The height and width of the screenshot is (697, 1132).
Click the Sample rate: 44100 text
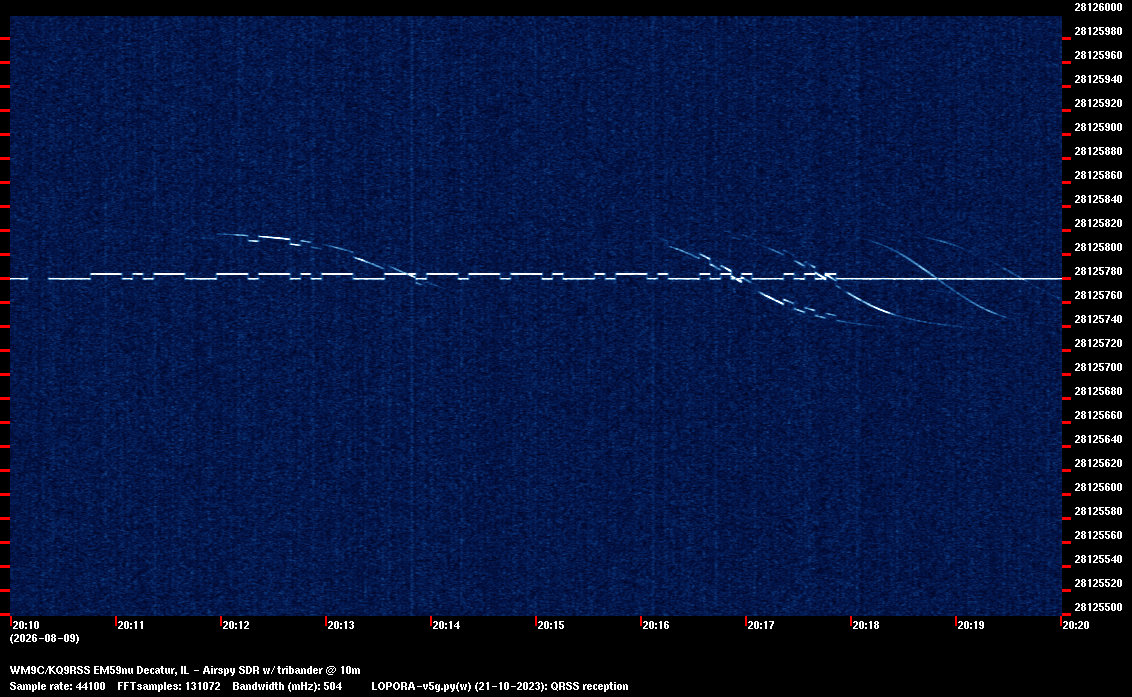coord(57,686)
